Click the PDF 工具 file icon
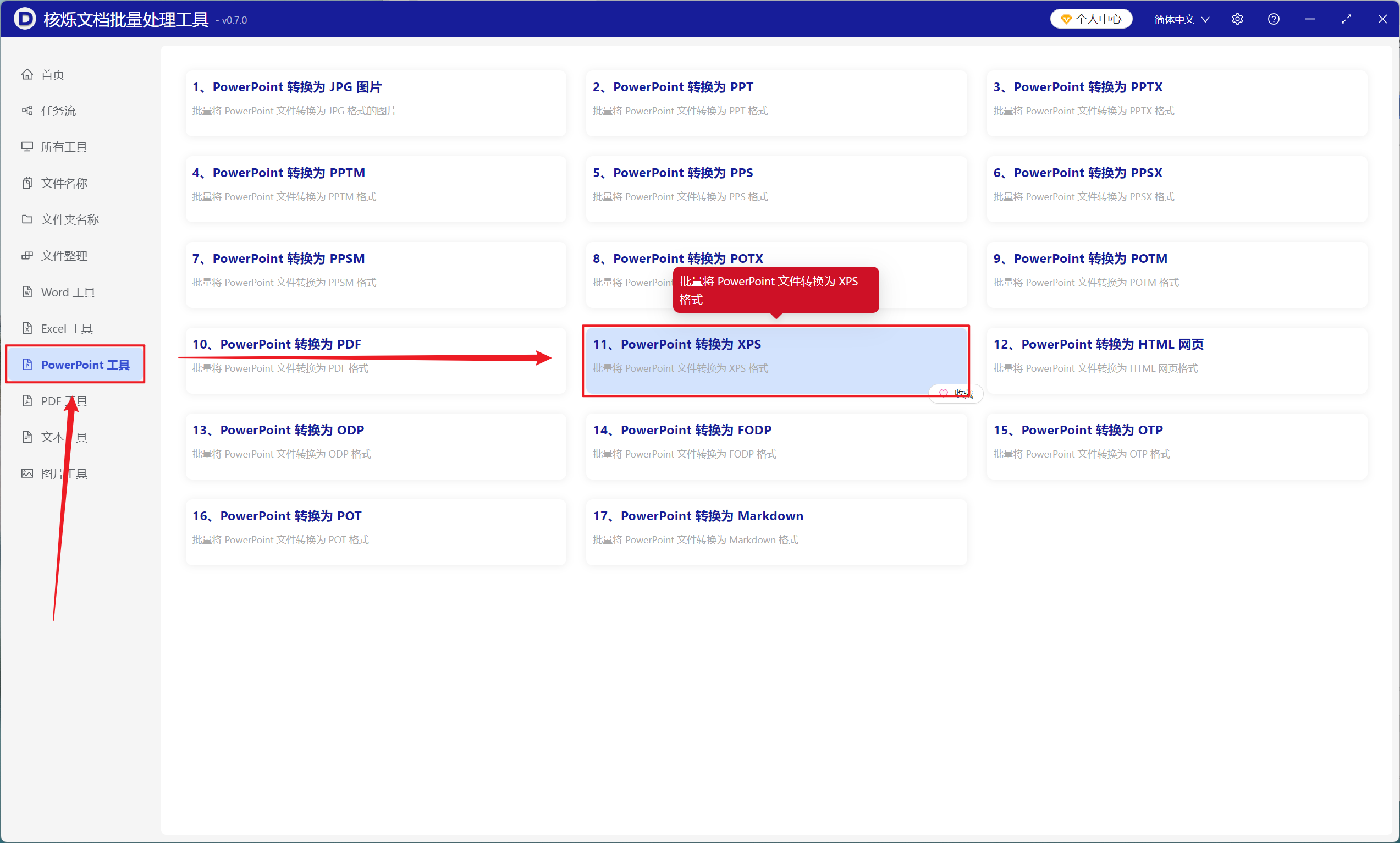 click(x=27, y=401)
